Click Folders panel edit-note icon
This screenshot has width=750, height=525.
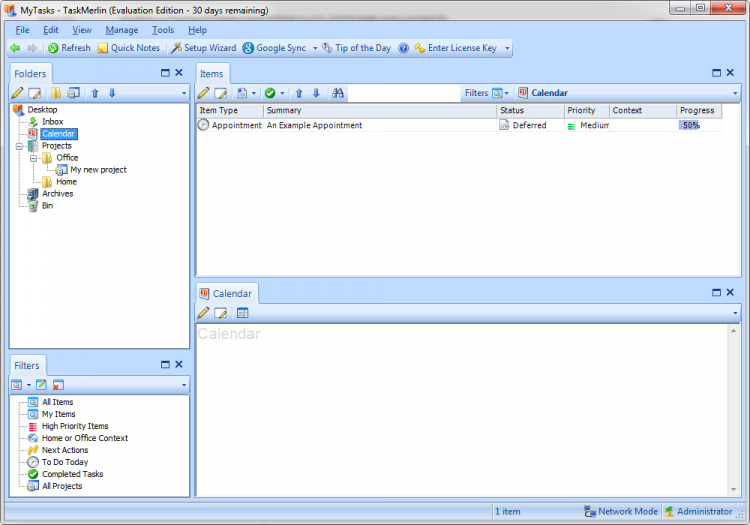[x=34, y=93]
